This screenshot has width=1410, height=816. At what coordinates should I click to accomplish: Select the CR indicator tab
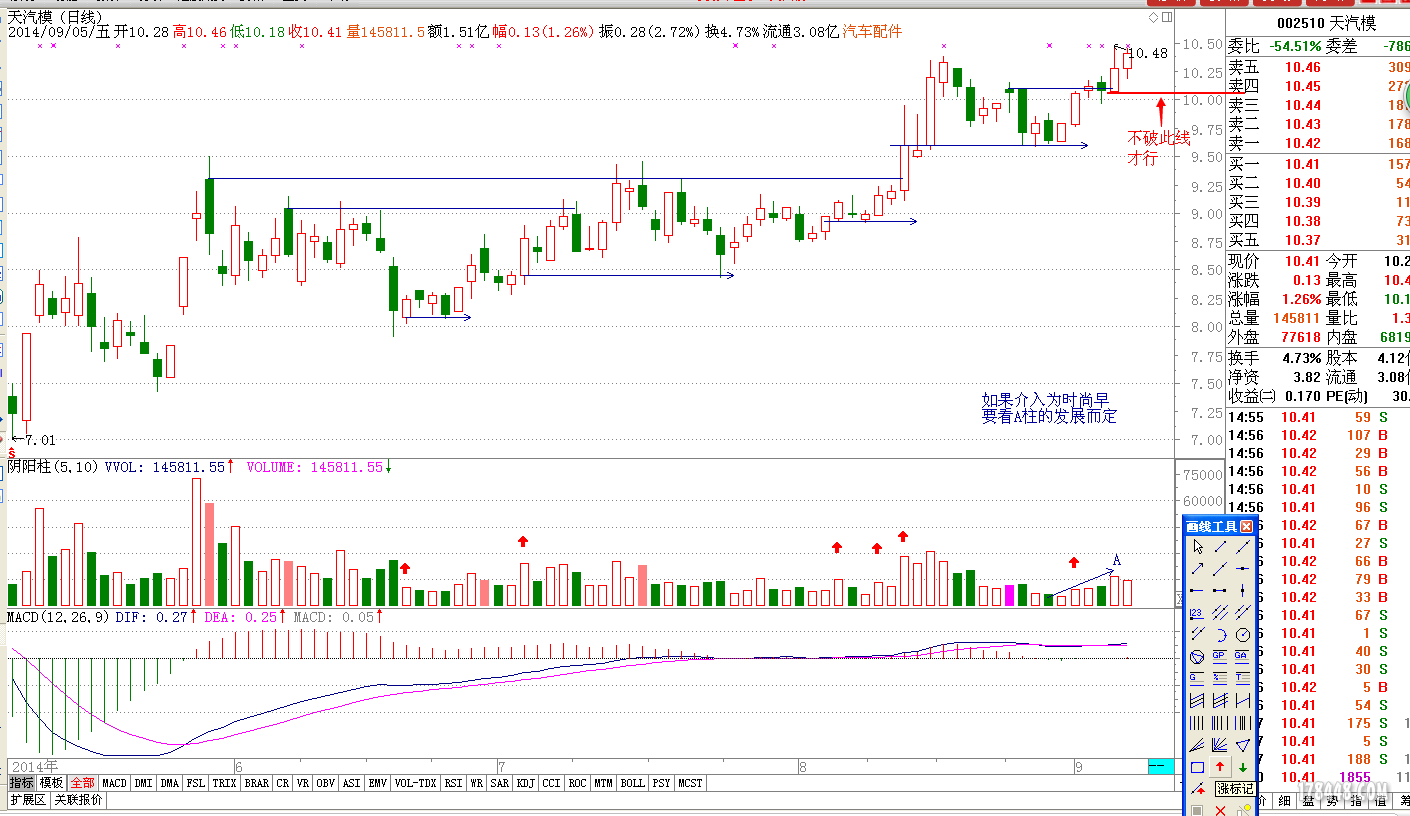pos(283,783)
